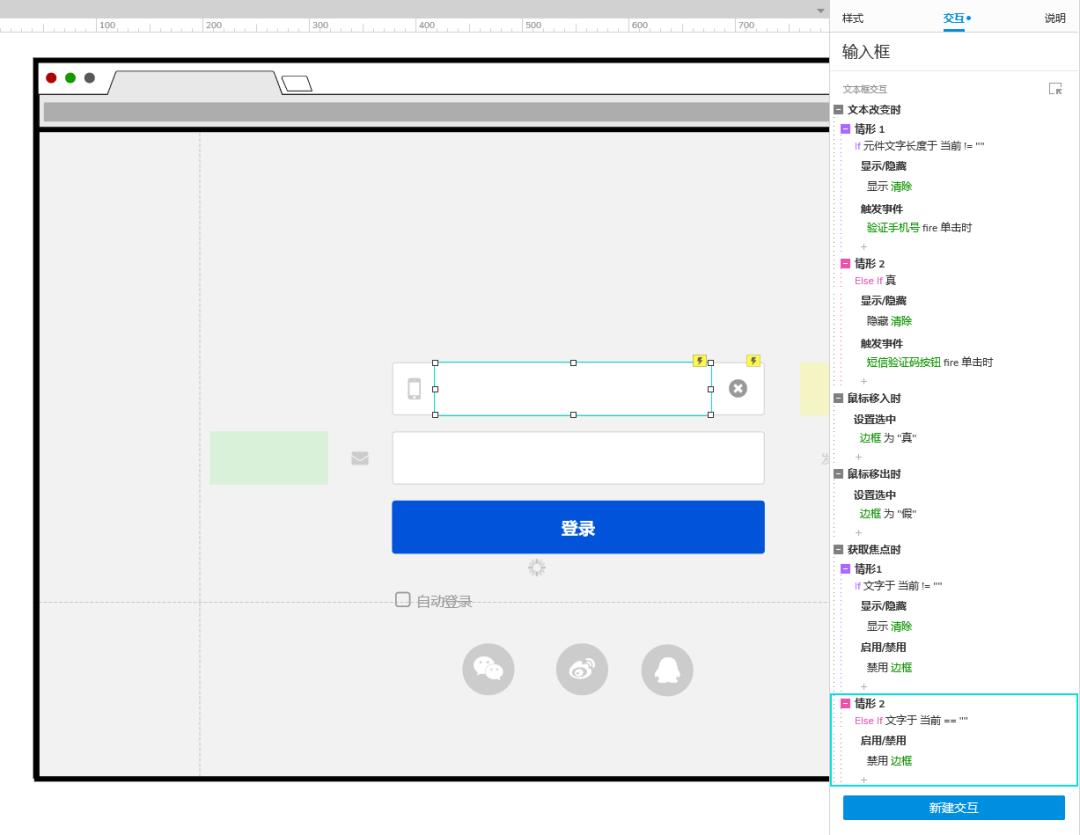1080x835 pixels.
Task: Click the loading spinner icon below 登录
Action: 537,567
